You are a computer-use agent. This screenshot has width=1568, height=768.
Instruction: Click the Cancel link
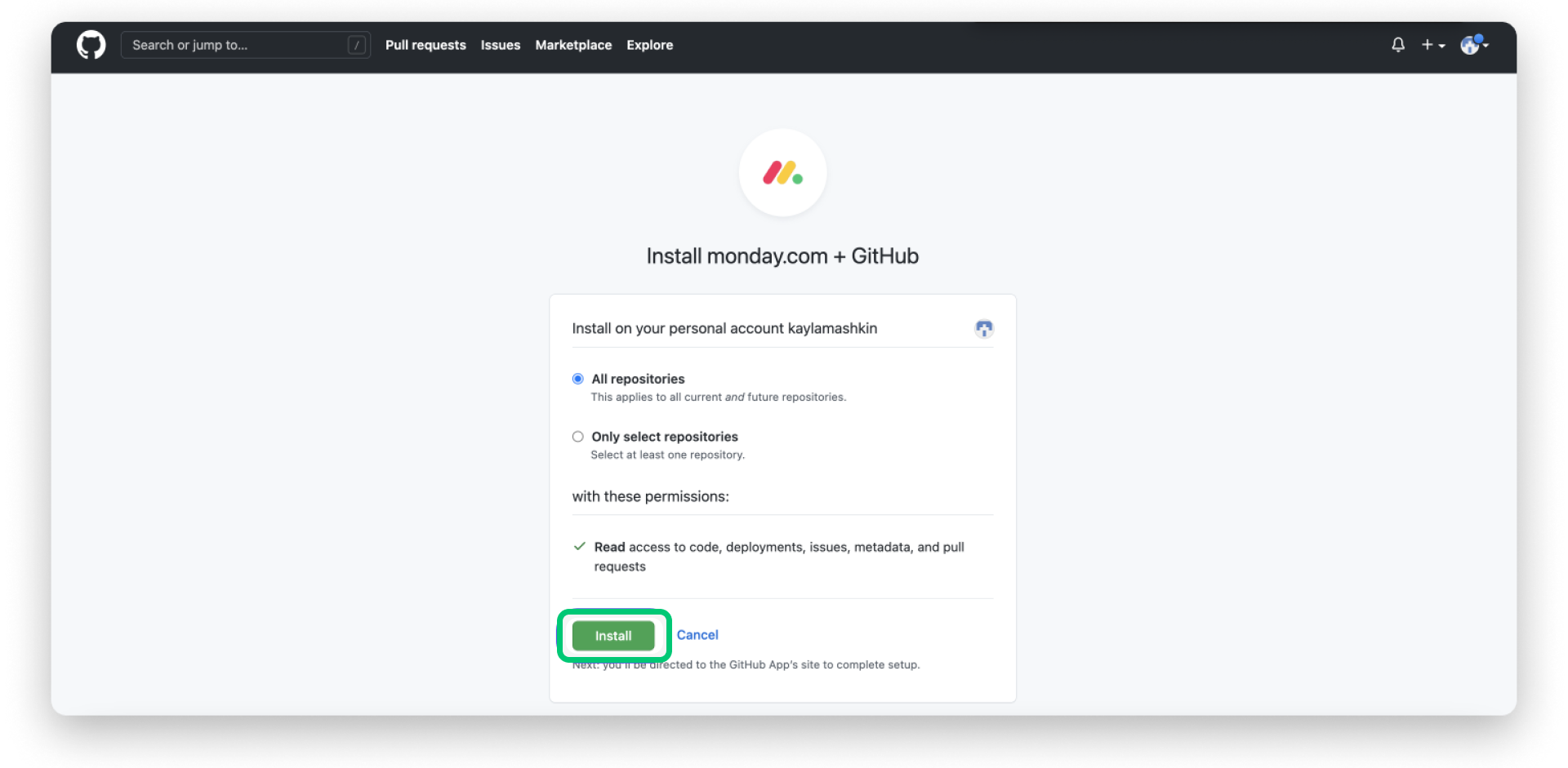(697, 634)
